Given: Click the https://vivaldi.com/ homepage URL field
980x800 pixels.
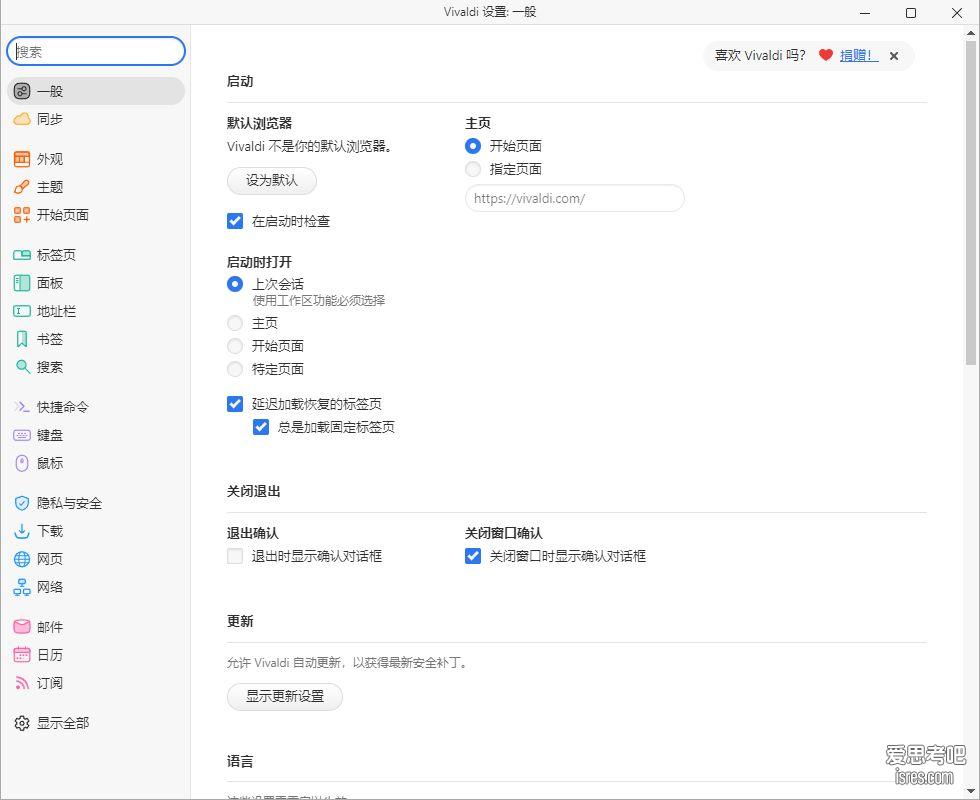Looking at the screenshot, I should tap(575, 198).
